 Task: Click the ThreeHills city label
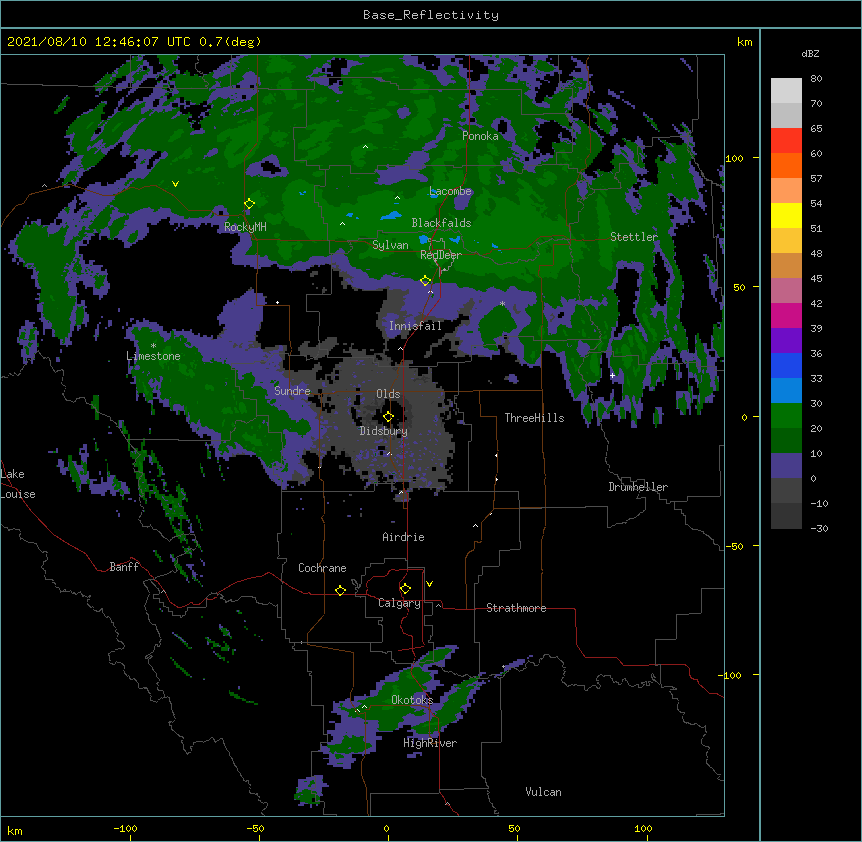pos(534,418)
